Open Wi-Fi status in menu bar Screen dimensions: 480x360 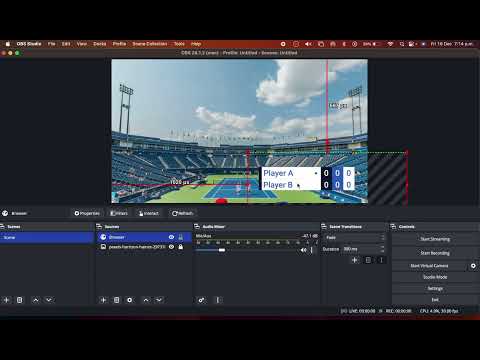click(390, 44)
